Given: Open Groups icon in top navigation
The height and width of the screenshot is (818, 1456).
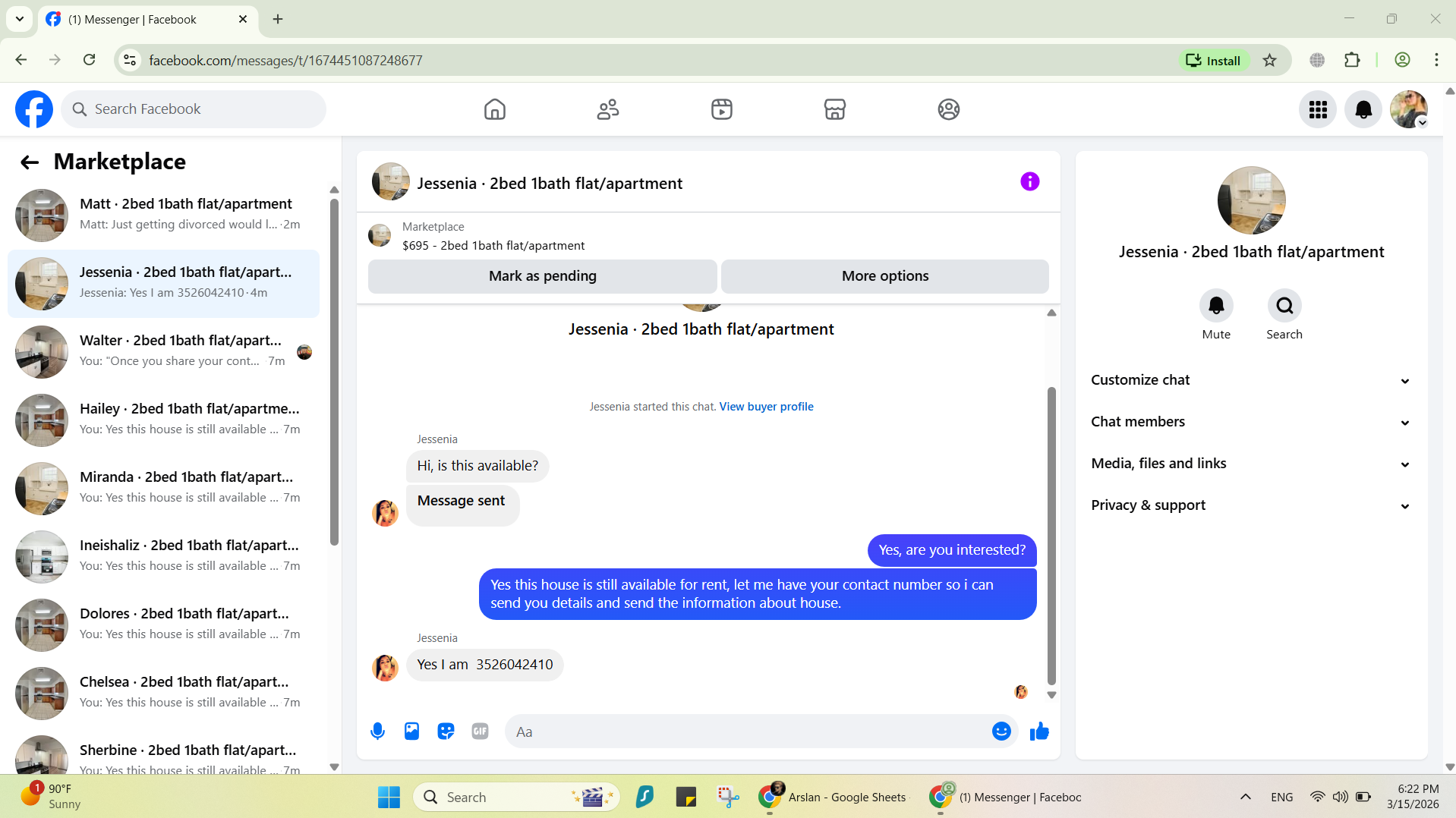Looking at the screenshot, I should (x=949, y=109).
